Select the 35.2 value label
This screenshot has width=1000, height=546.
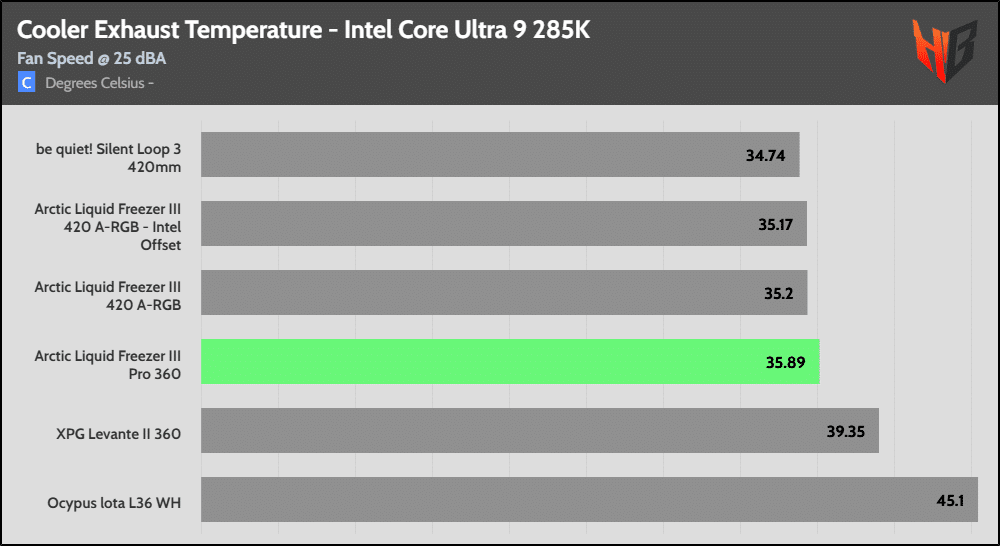779,294
